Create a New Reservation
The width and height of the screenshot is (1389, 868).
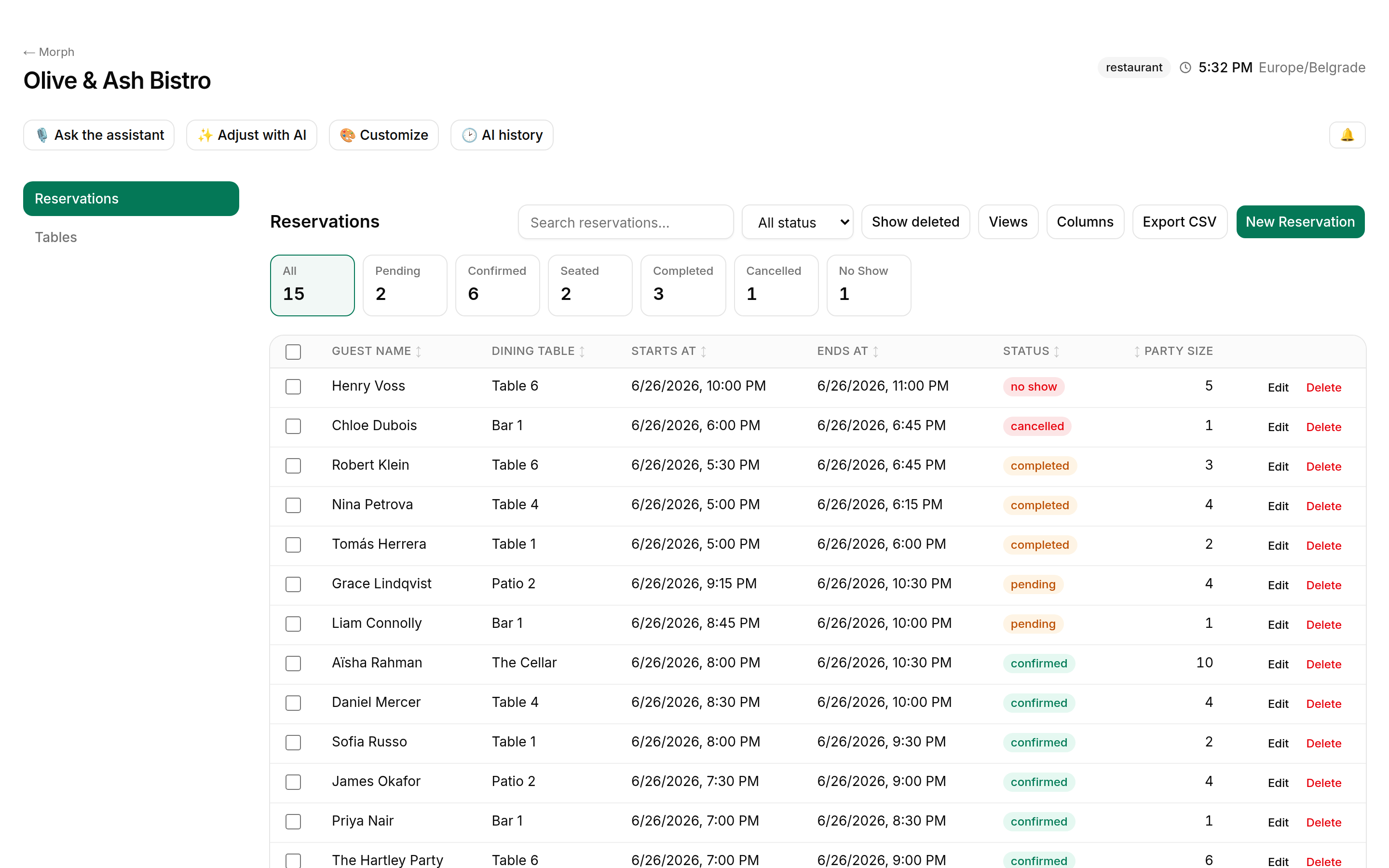[x=1300, y=222]
